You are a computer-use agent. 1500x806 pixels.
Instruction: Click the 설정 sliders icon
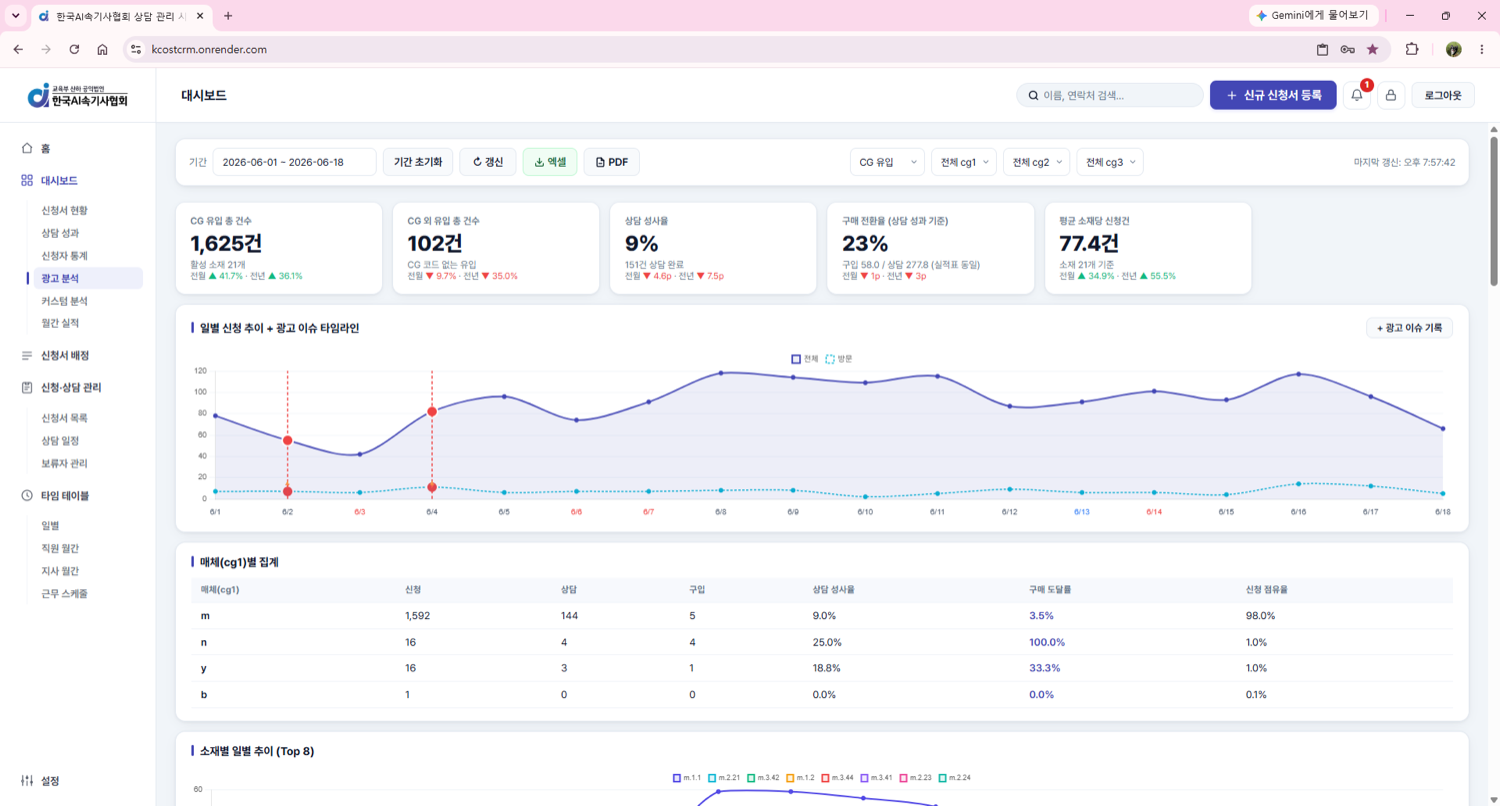27,780
